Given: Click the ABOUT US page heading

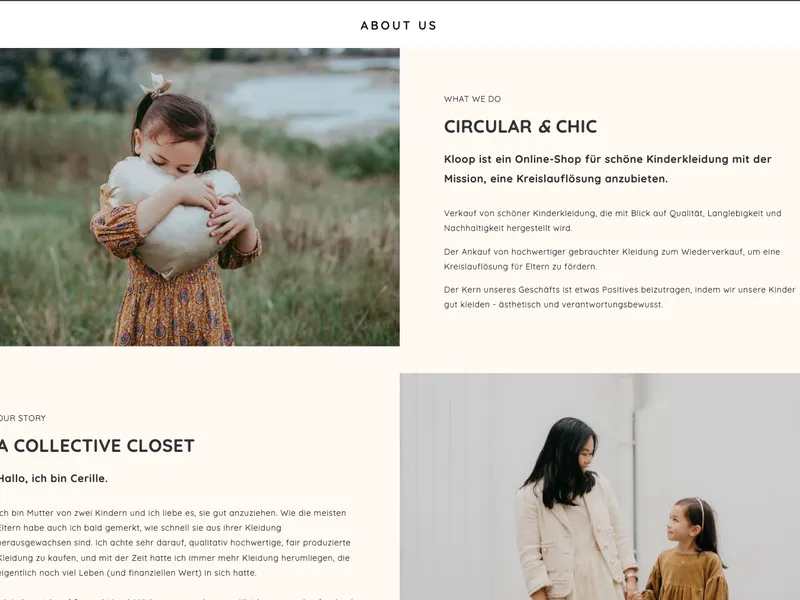Looking at the screenshot, I should (398, 26).
